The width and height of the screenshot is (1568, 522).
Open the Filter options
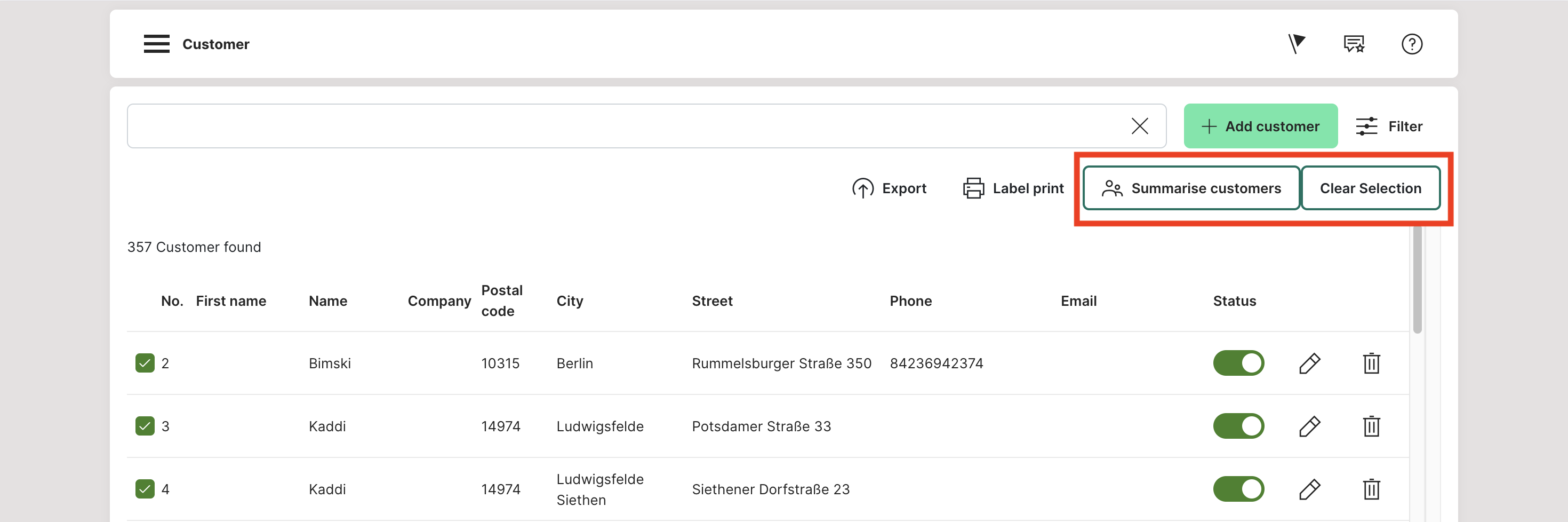1389,126
